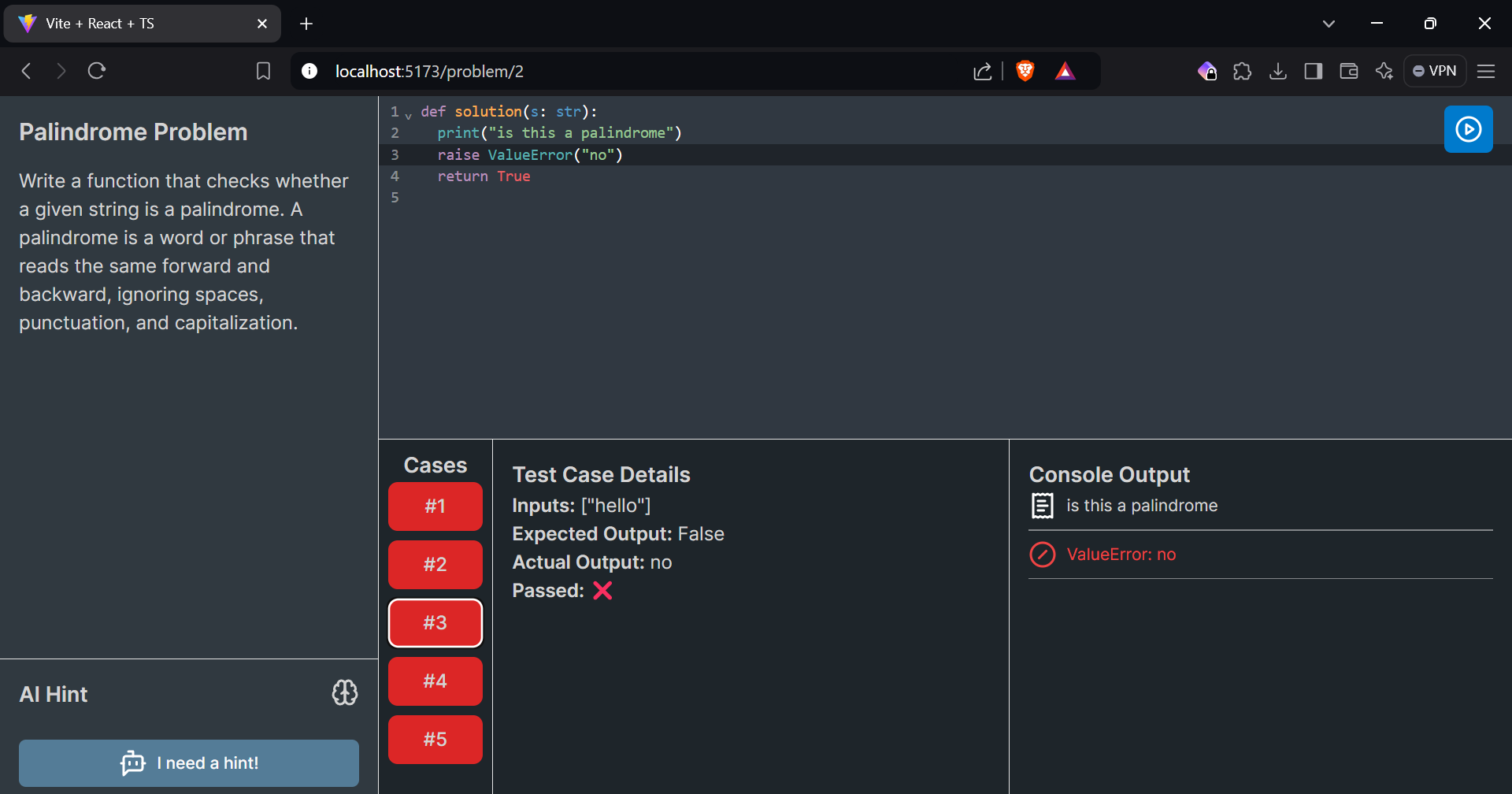Share this page via share icon
Image resolution: width=1512 pixels, height=794 pixels.
click(x=983, y=72)
